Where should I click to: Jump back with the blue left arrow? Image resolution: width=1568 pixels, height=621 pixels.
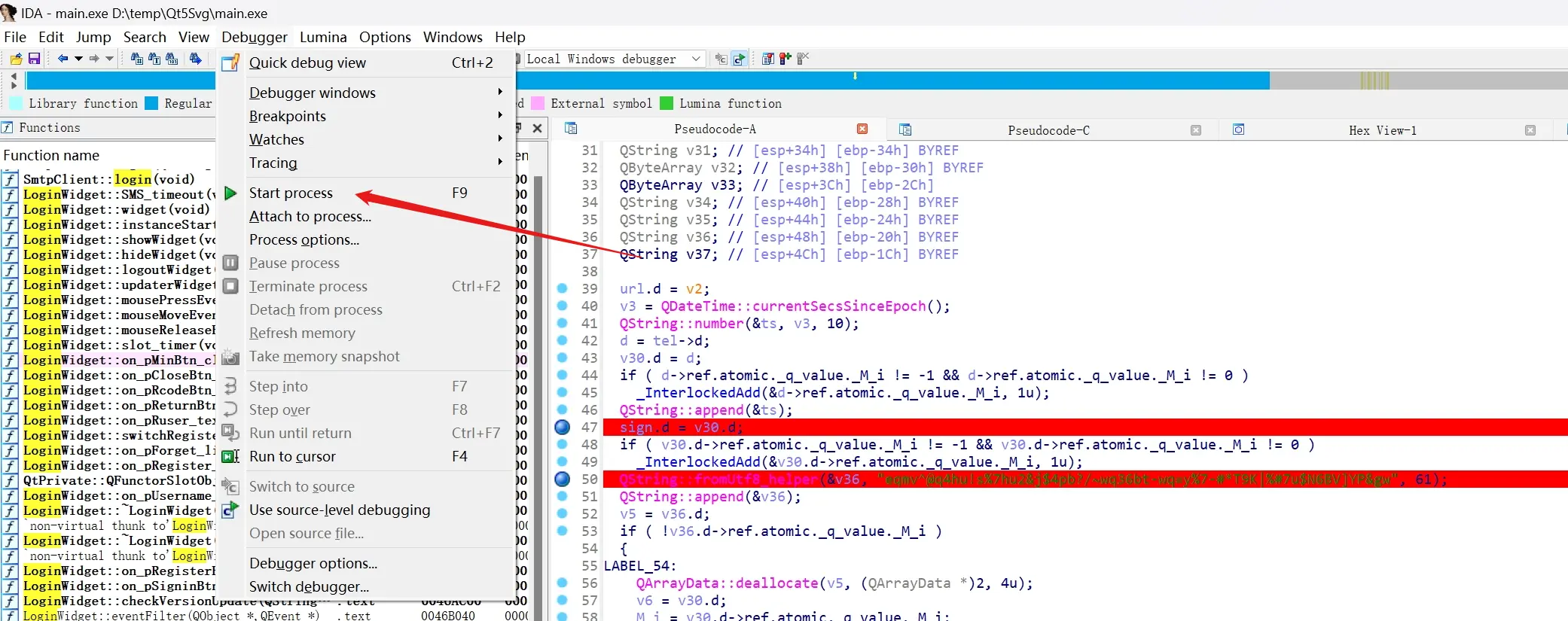coord(63,59)
